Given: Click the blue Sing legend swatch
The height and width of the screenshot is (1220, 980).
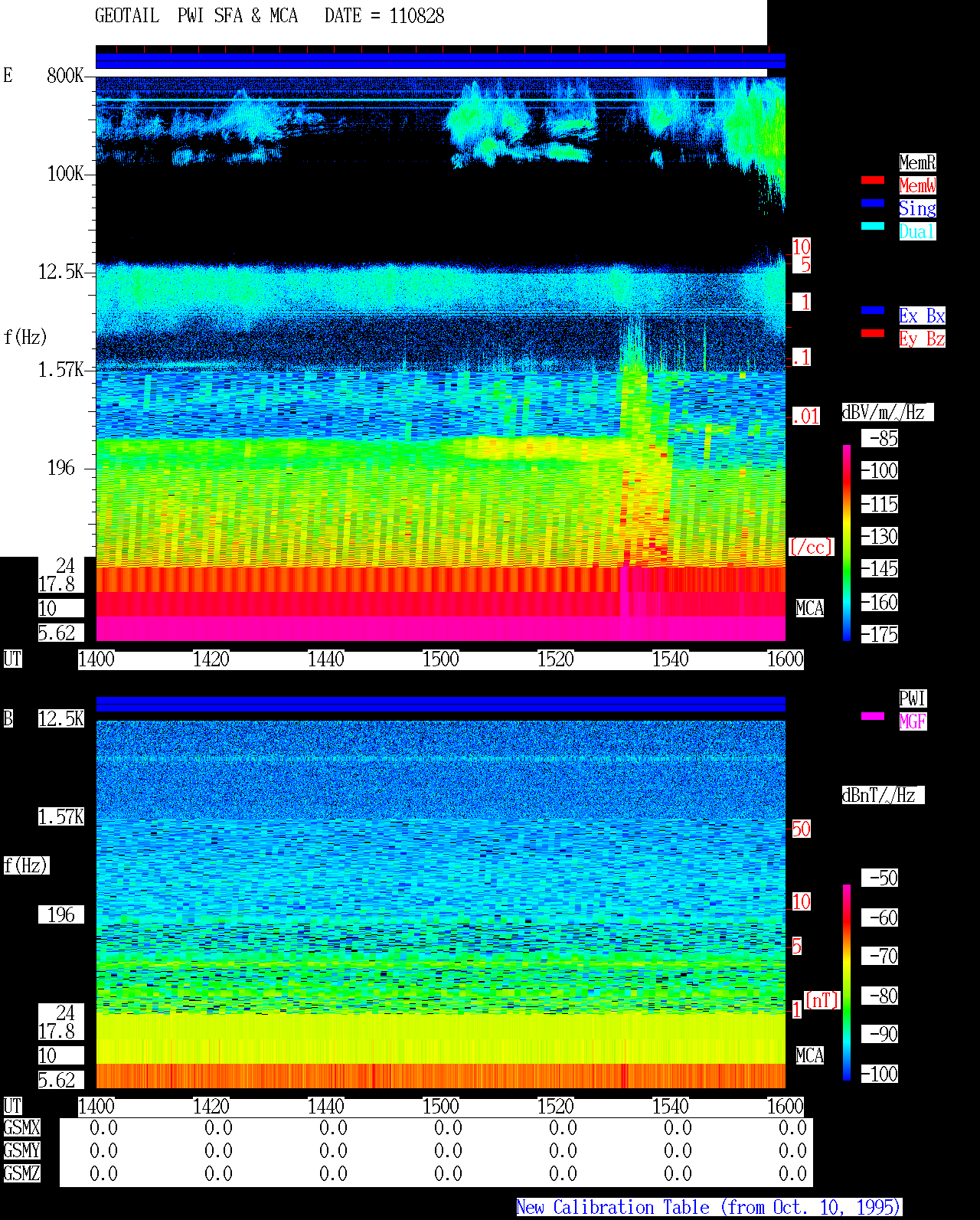Looking at the screenshot, I should point(873,203).
